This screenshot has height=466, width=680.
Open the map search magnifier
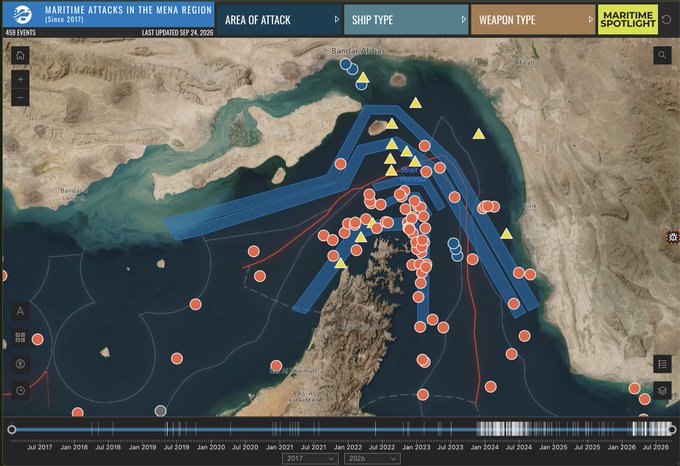(662, 55)
